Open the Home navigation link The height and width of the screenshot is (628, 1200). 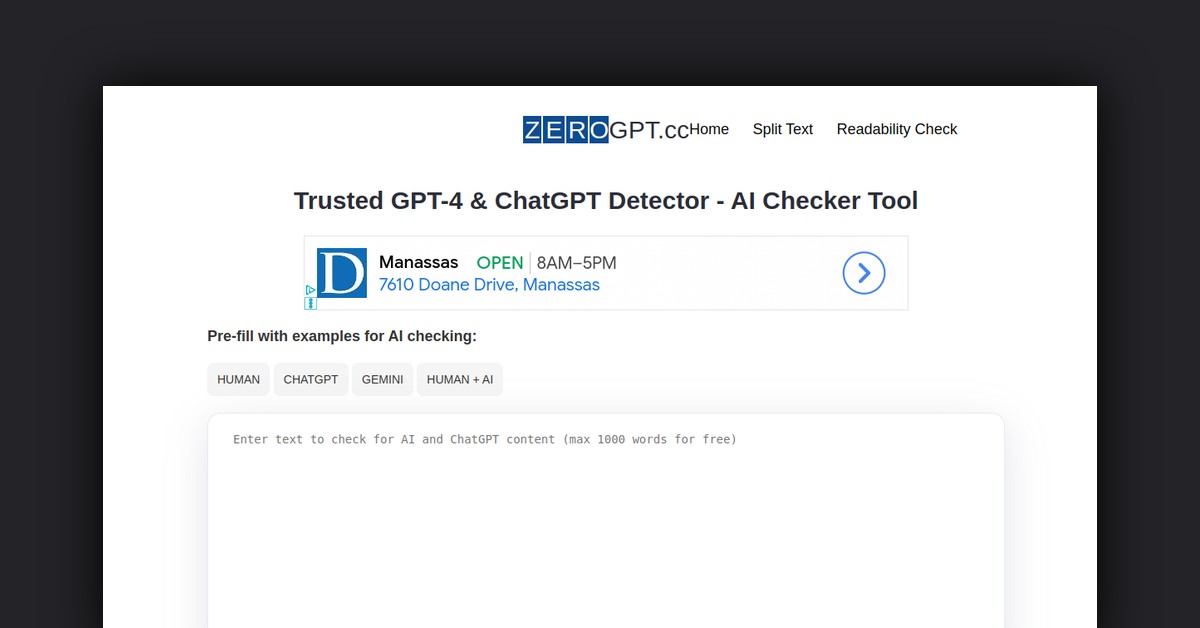pos(709,129)
